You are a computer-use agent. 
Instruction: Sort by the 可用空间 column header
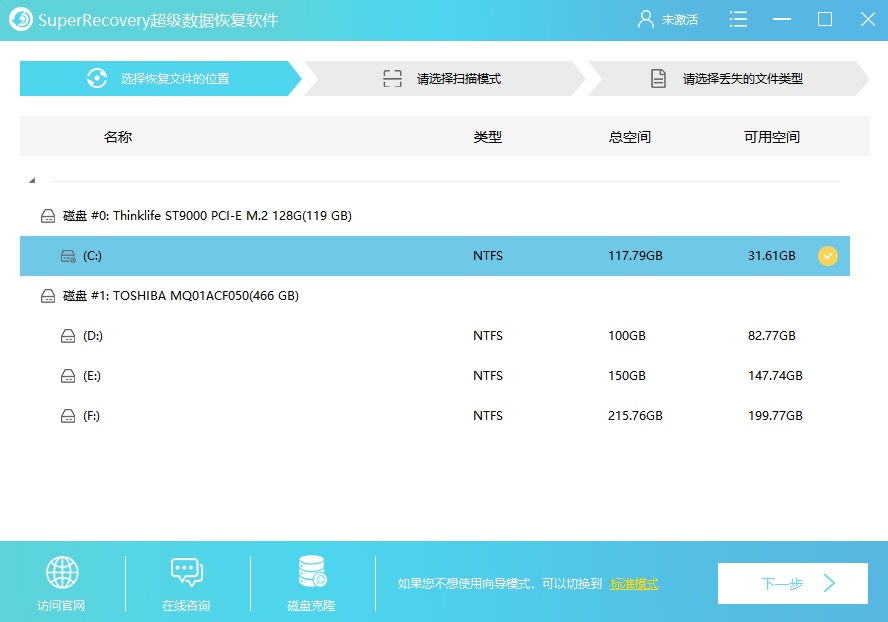click(772, 137)
